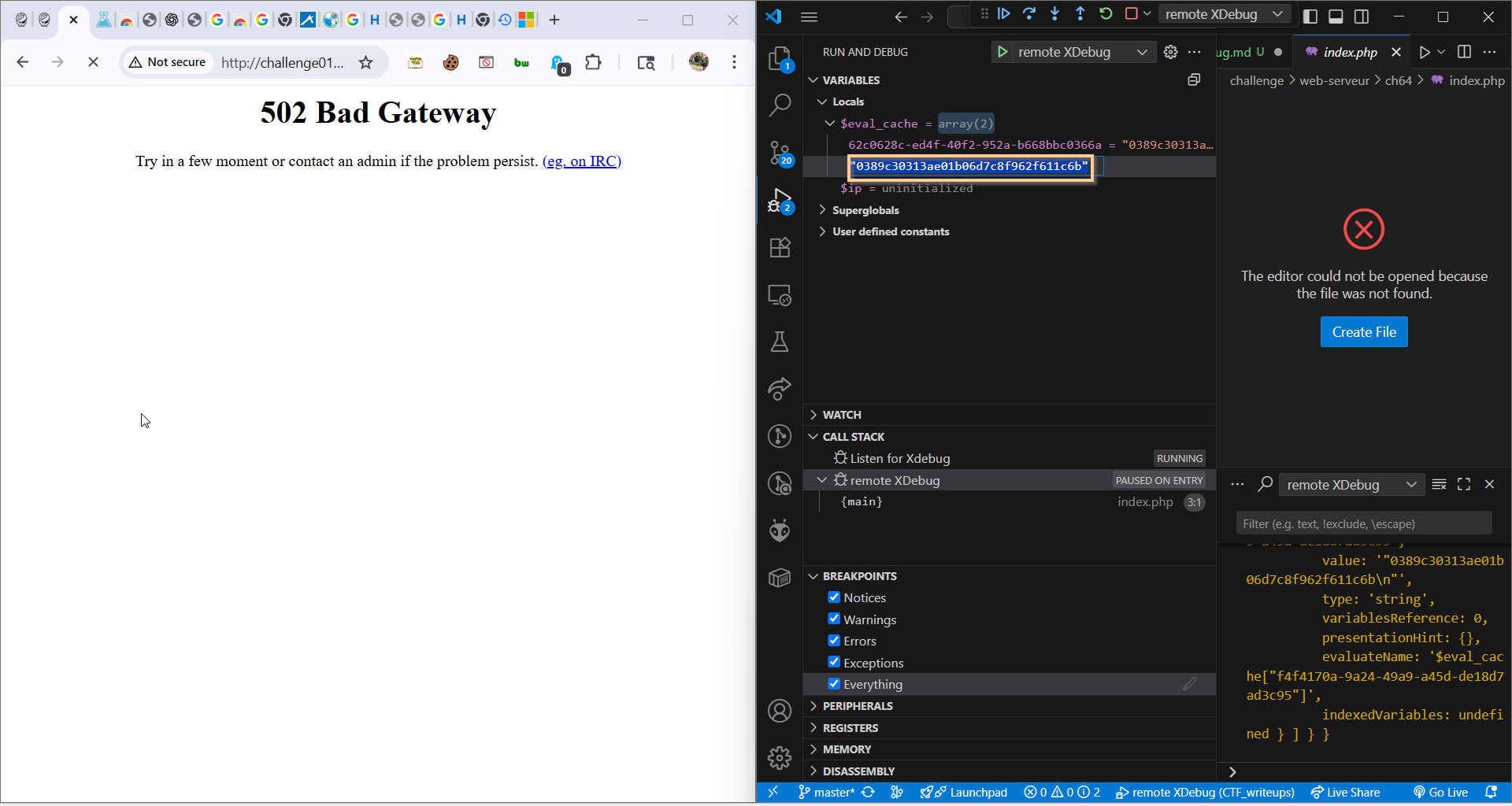Toggle the Everything breakpoint off
Screen dimensions: 1512x806
(x=835, y=684)
